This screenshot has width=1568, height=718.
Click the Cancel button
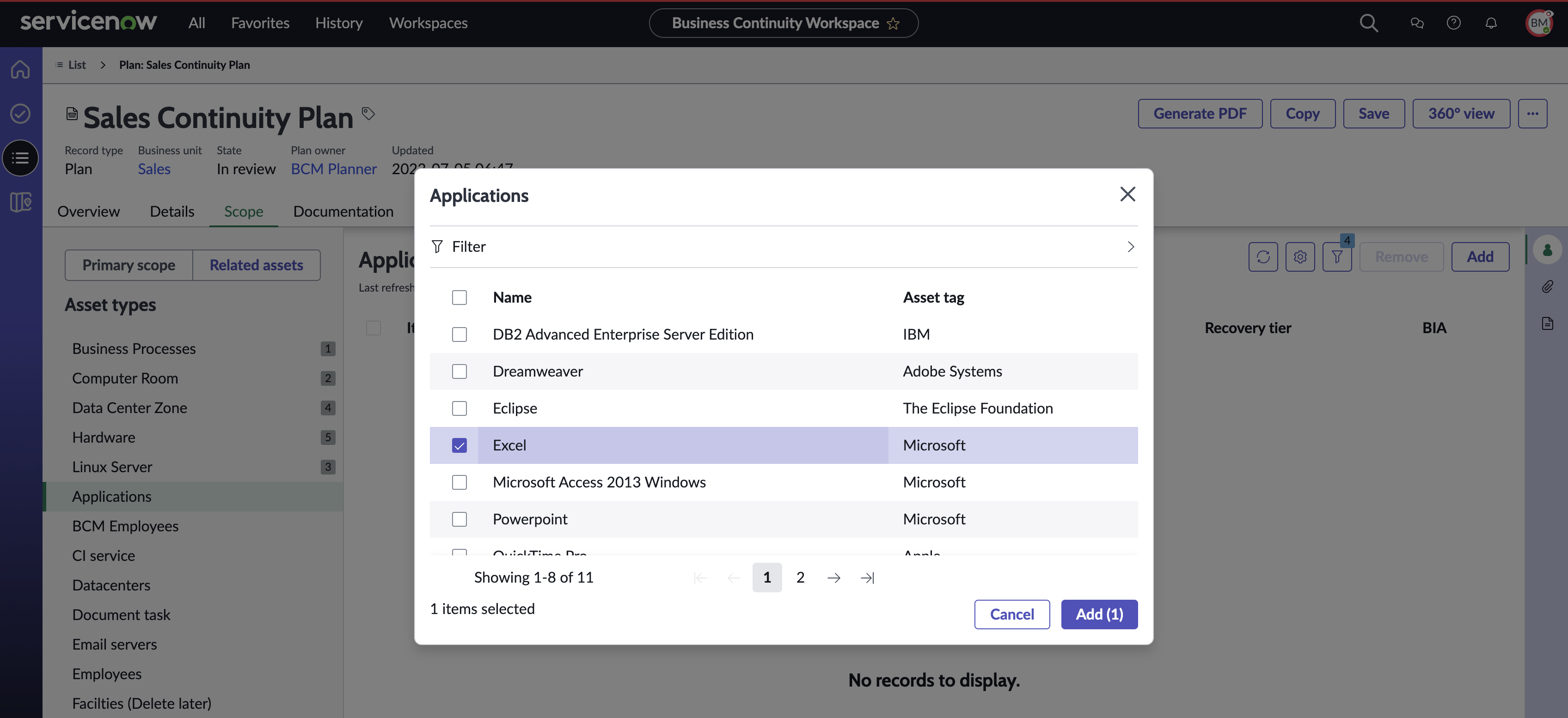[1011, 615]
